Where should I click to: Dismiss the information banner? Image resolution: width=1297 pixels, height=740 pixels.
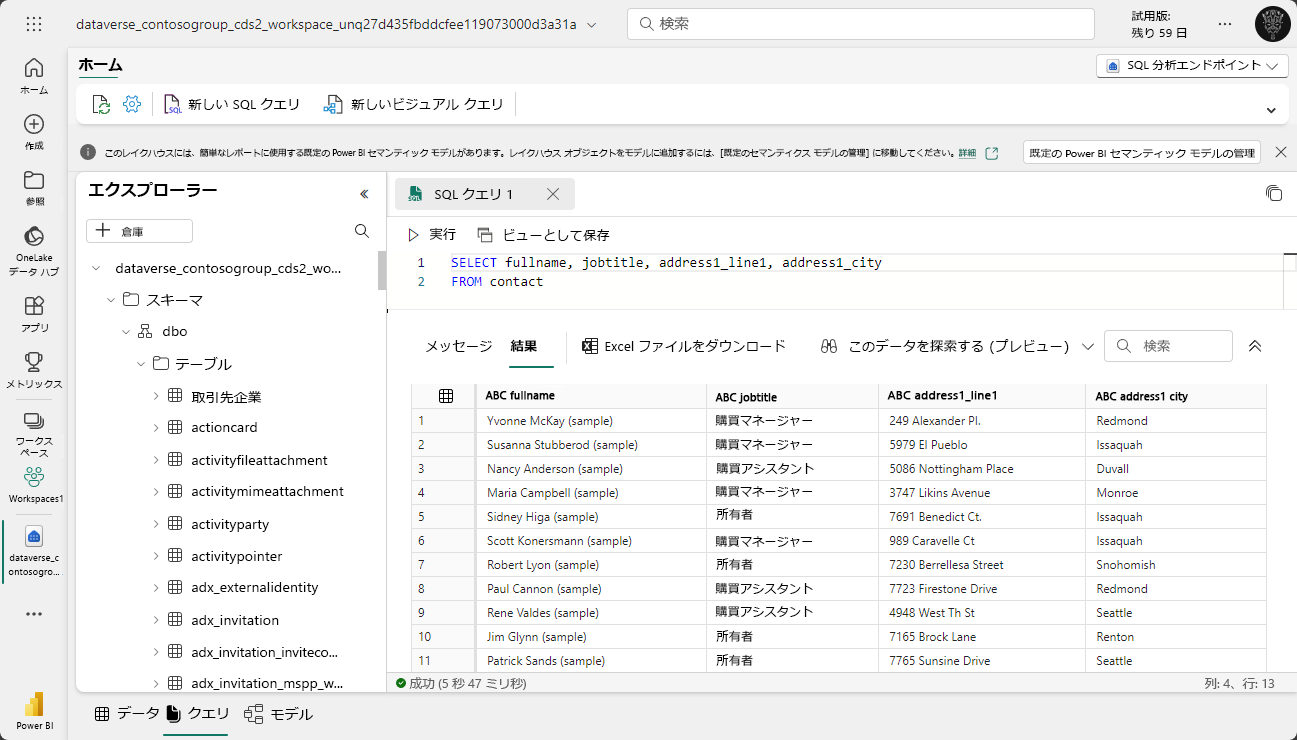(x=1280, y=152)
